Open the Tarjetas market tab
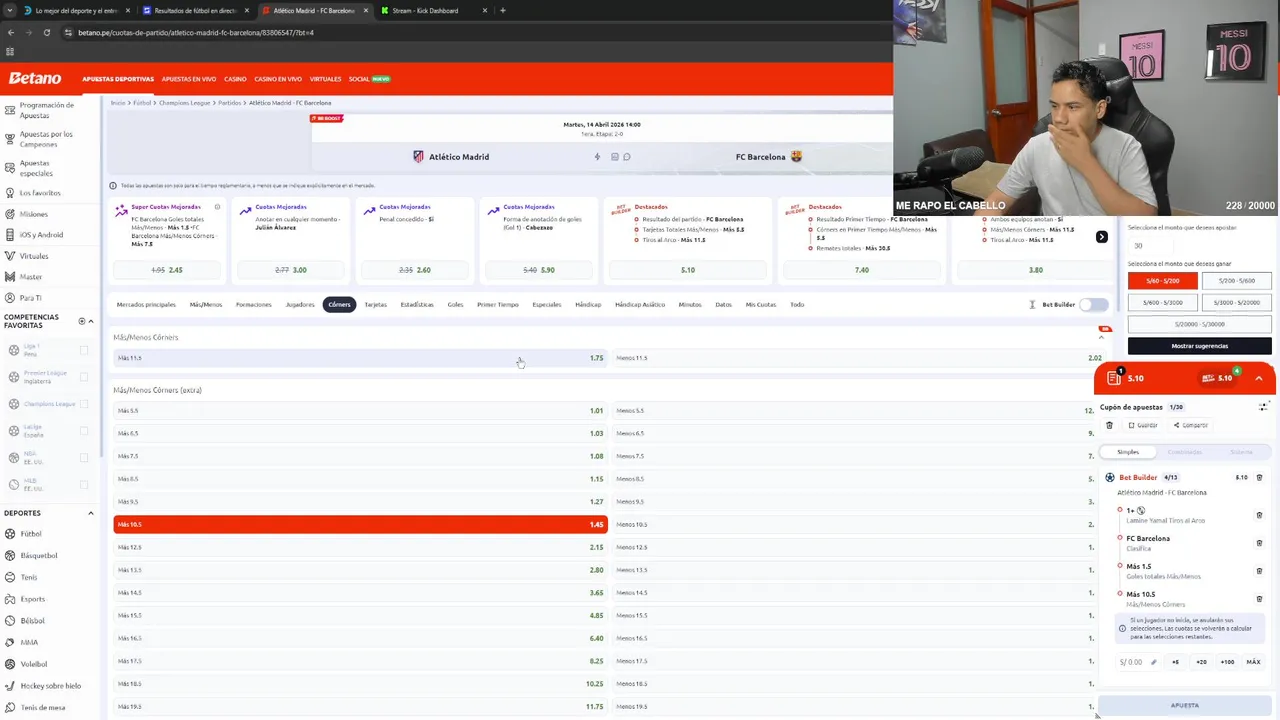The height and width of the screenshot is (720, 1280). click(375, 304)
